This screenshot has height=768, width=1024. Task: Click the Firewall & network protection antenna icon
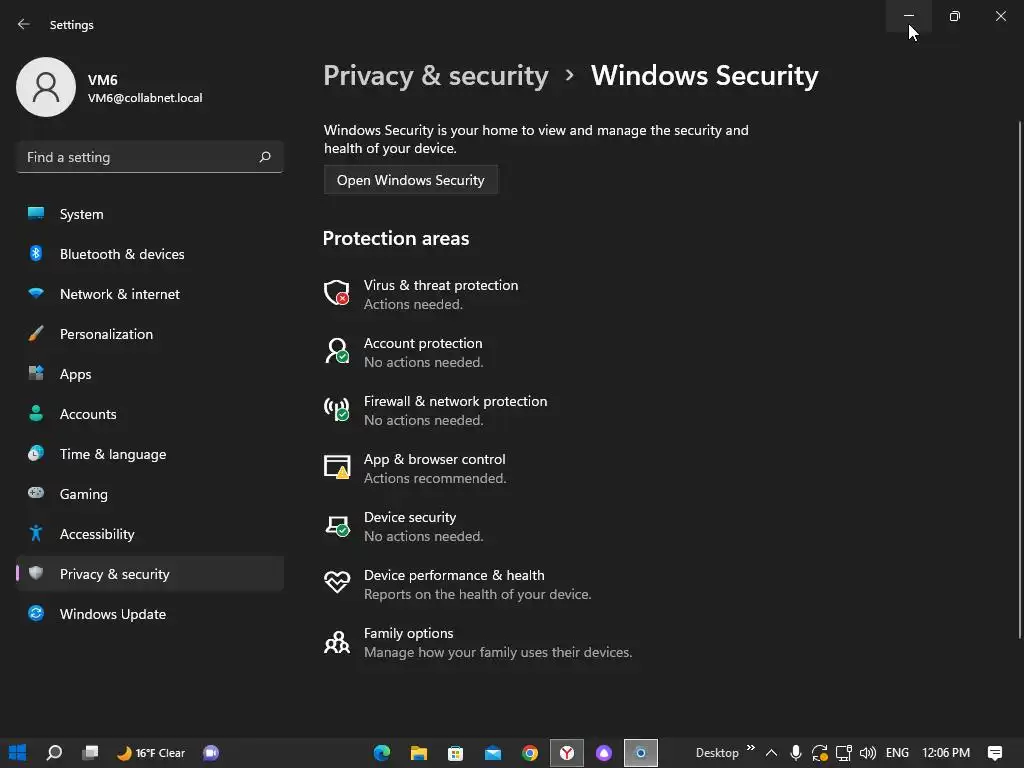click(337, 409)
